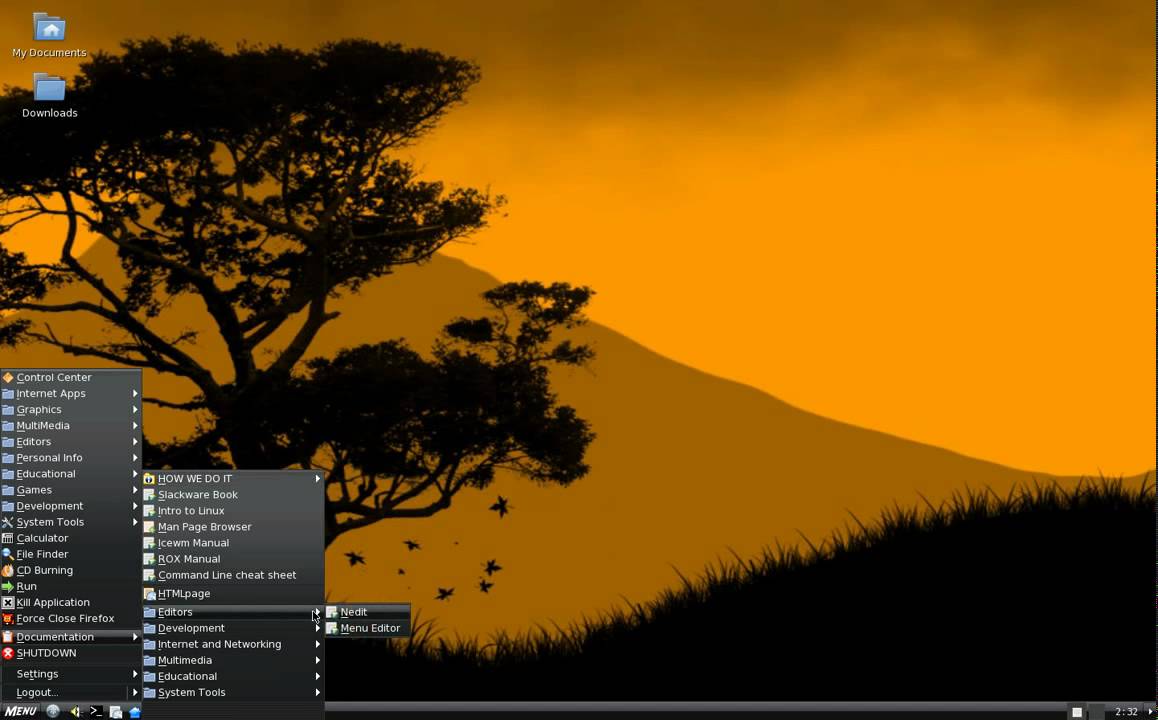Select Development in the main menu
Image resolution: width=1158 pixels, height=720 pixels.
coord(71,507)
